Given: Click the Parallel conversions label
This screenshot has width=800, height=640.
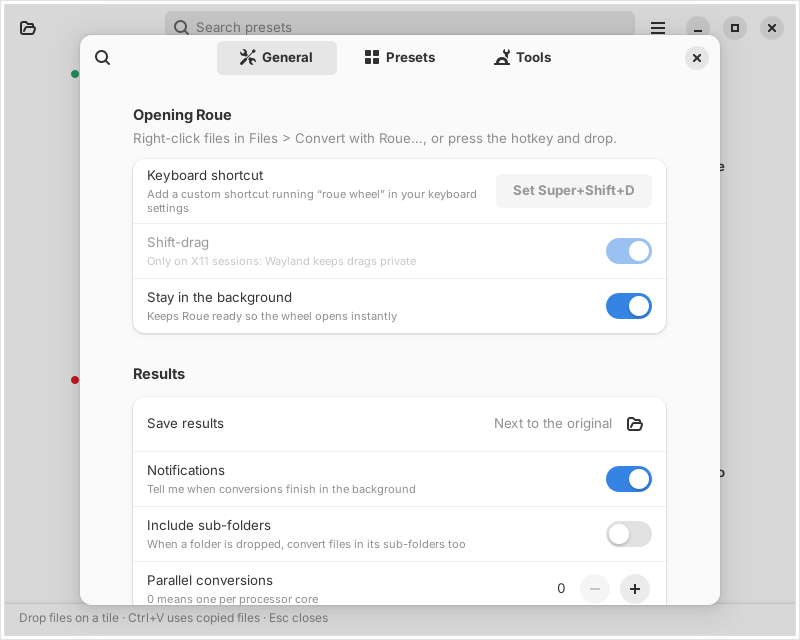Looking at the screenshot, I should [x=210, y=581].
